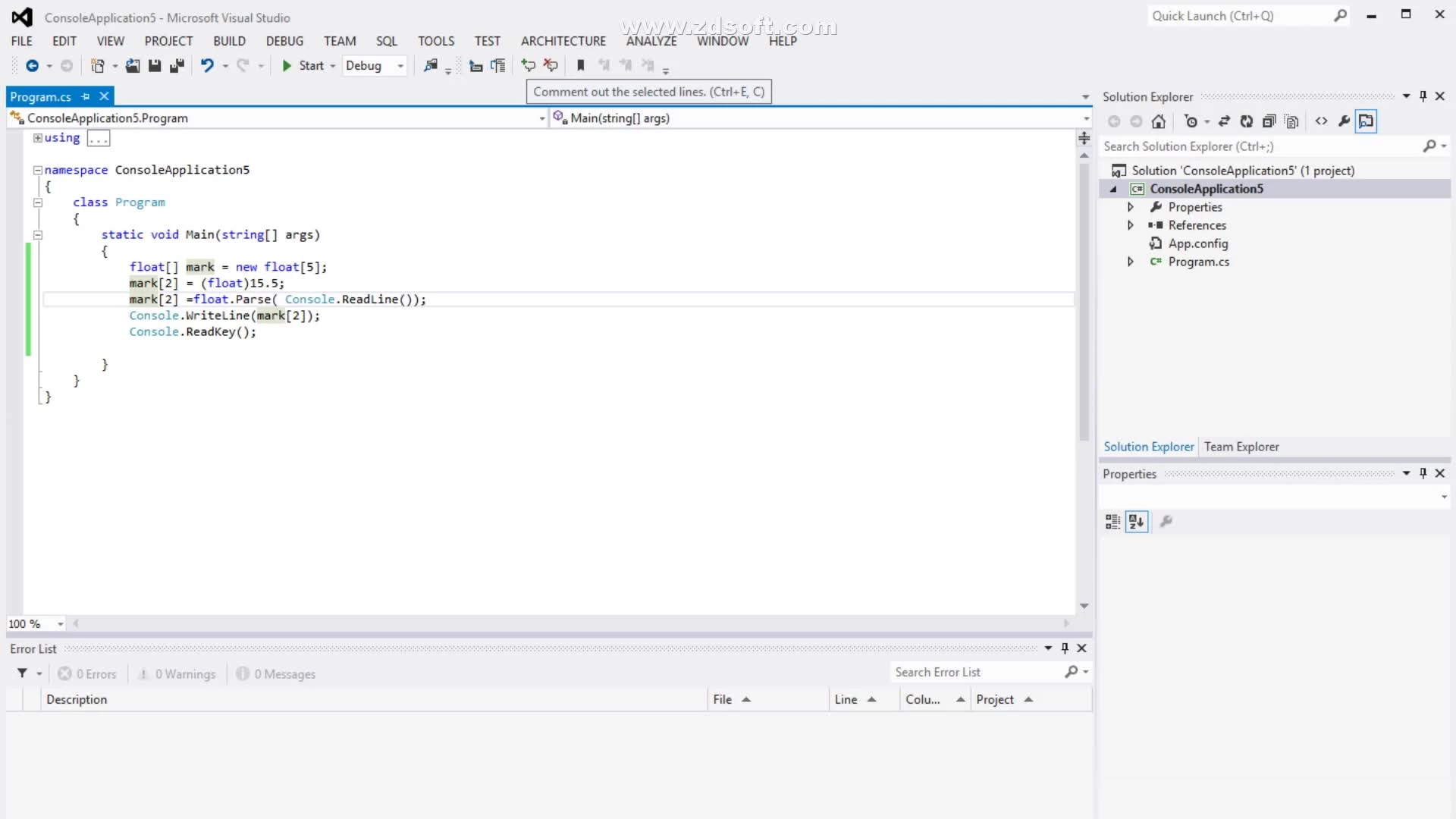The image size is (1456, 819).
Task: Undo the last edit with the Undo arrow
Action: (207, 66)
